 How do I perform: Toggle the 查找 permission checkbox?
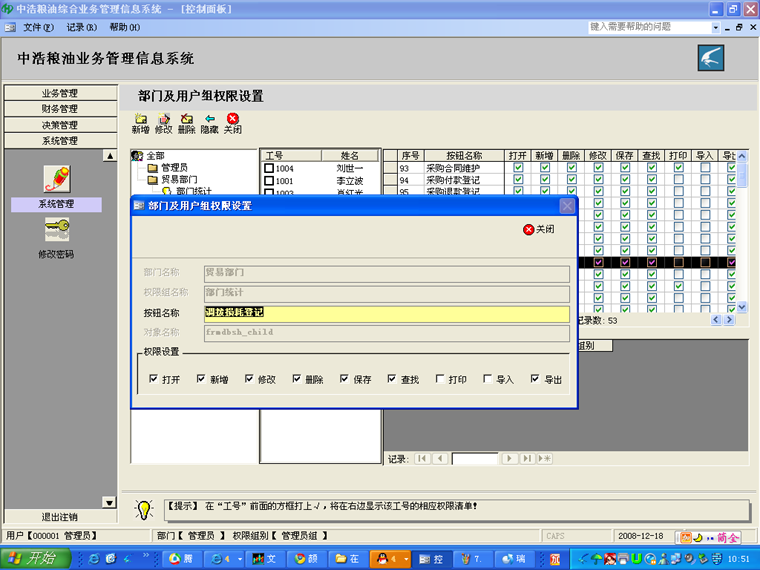[392, 379]
